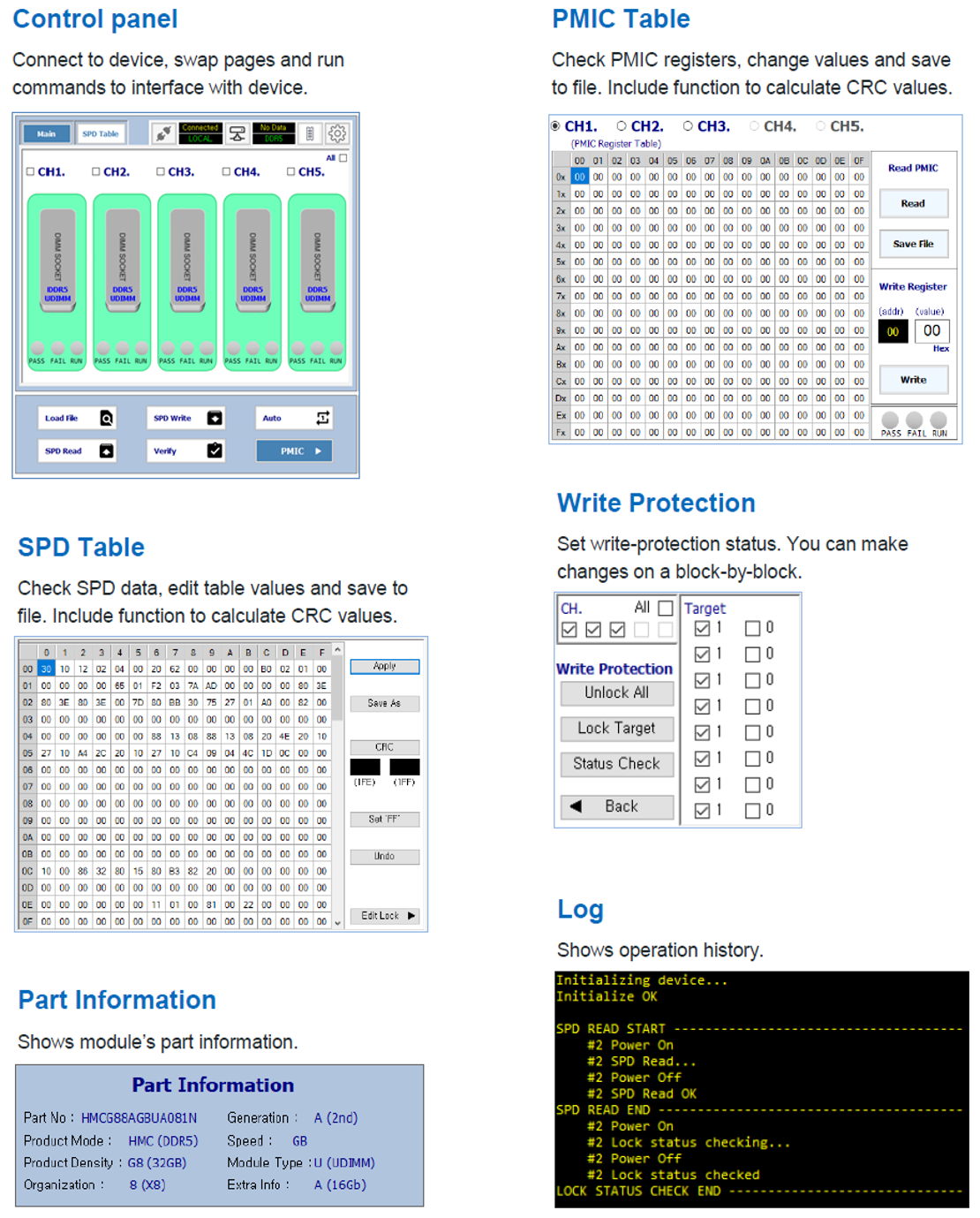This screenshot has width=980, height=1218.
Task: Click the Verify clipboard check icon
Action: [215, 450]
